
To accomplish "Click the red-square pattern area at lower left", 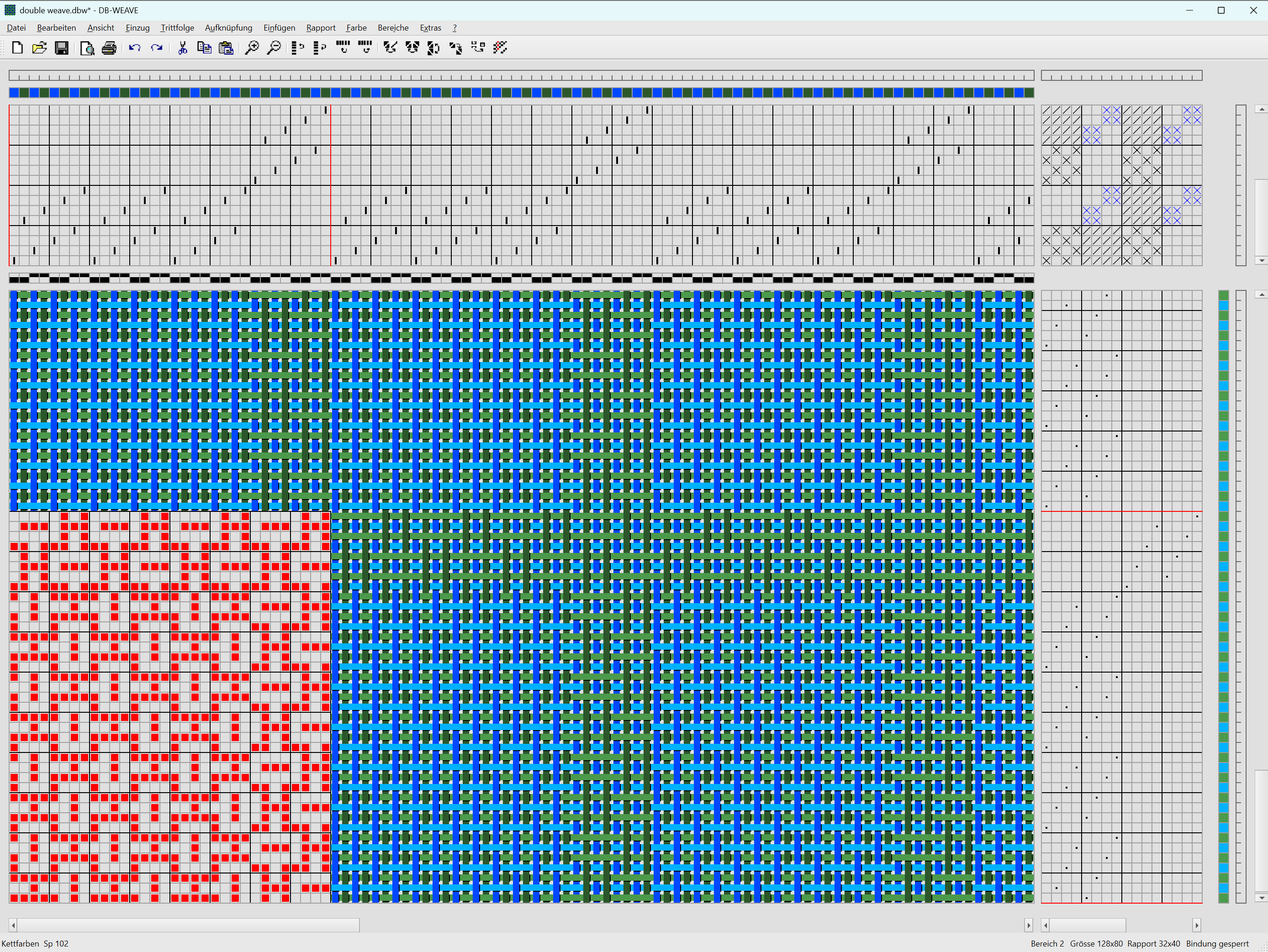I will tap(169, 707).
